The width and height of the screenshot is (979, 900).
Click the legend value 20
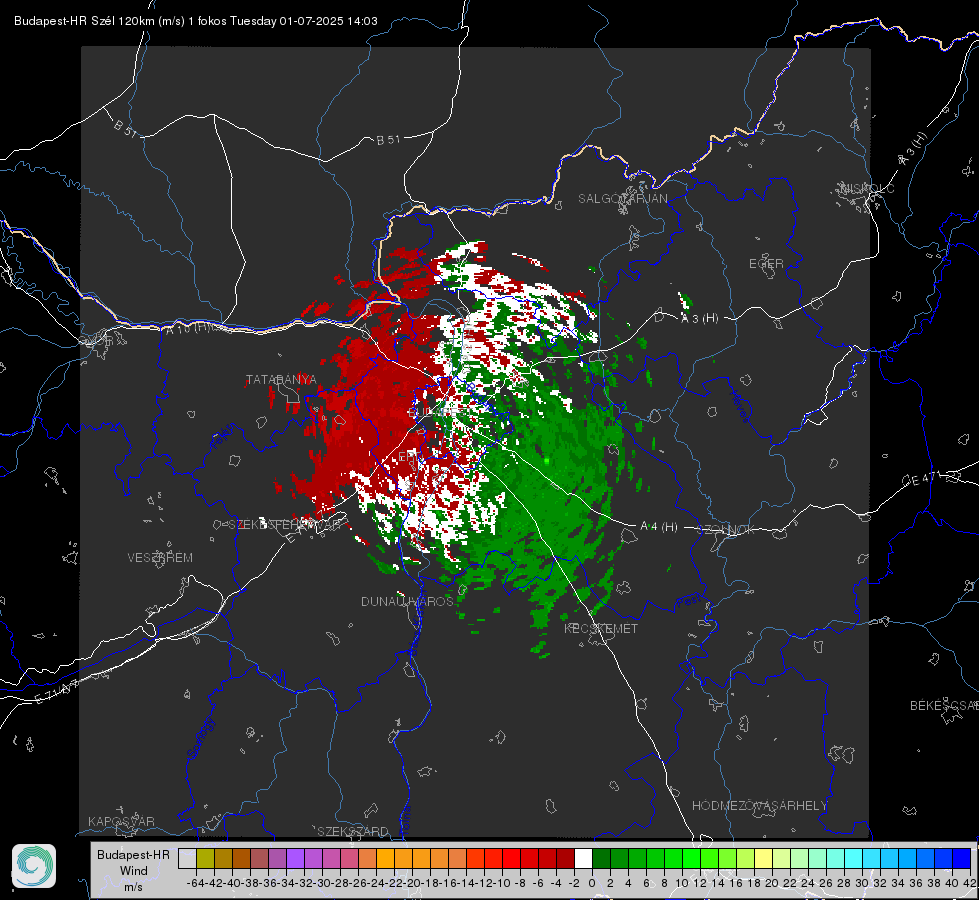(x=772, y=883)
